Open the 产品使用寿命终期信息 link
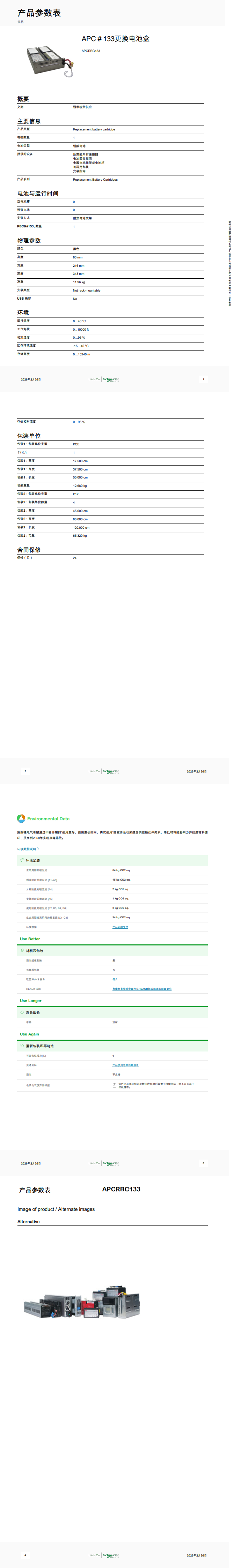234x1568 pixels. point(125,1065)
